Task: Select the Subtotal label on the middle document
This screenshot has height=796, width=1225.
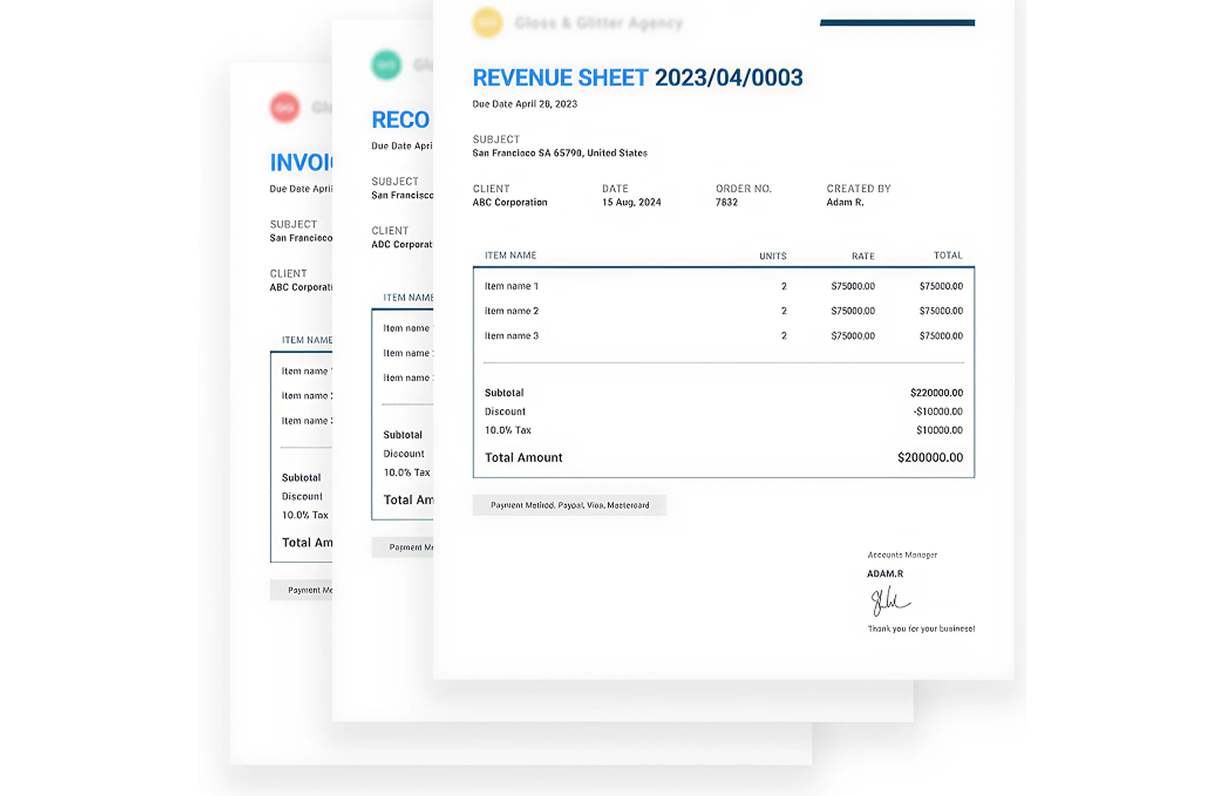Action: click(x=403, y=435)
